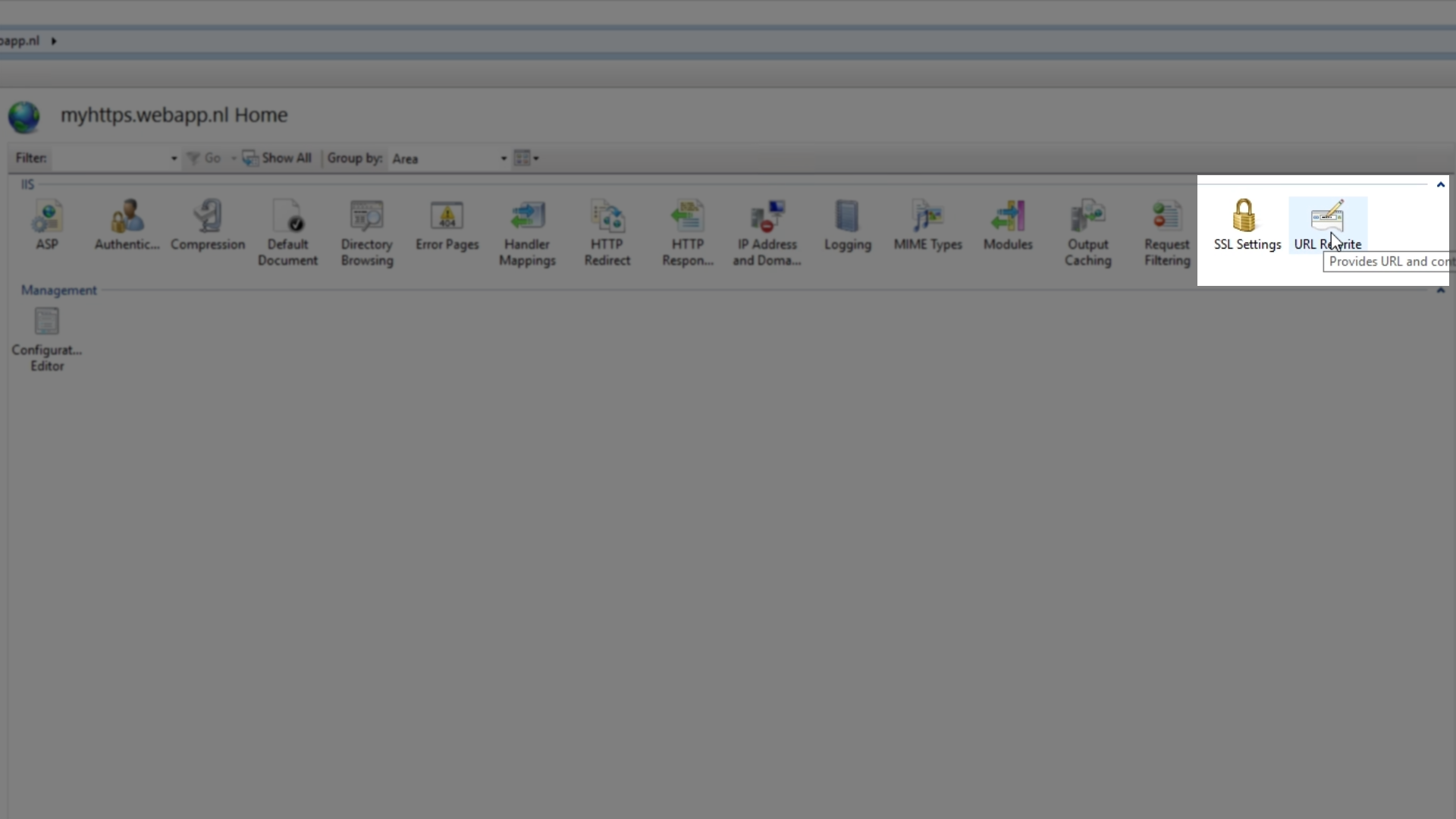The height and width of the screenshot is (819, 1456).
Task: Collapse the IIS section chevron
Action: (x=1440, y=184)
